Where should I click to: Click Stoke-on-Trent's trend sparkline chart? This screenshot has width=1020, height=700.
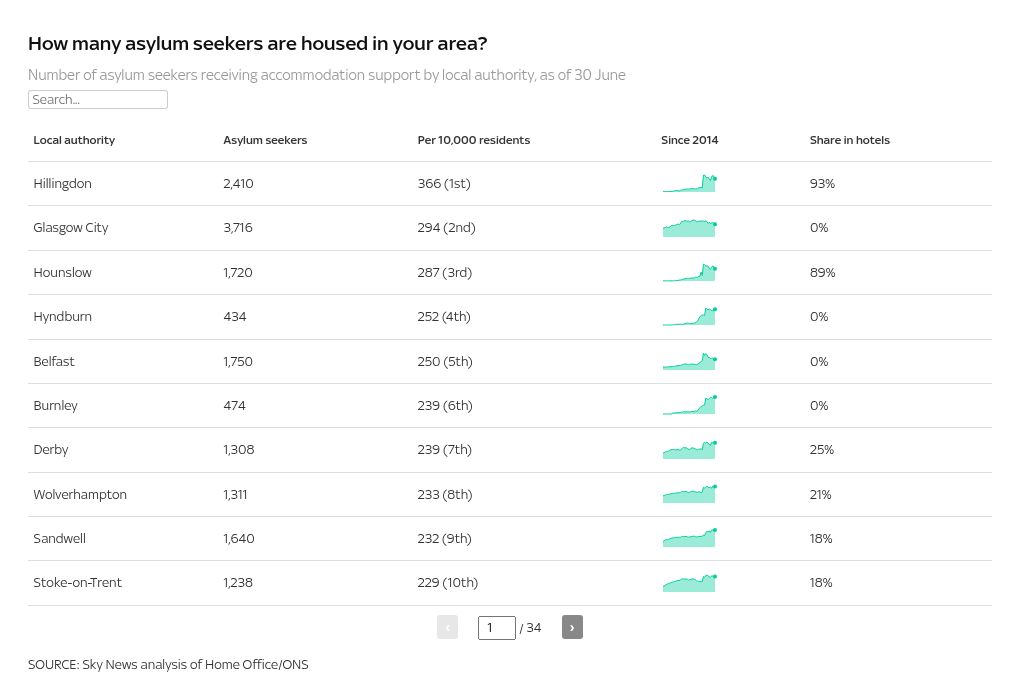pyautogui.click(x=690, y=583)
